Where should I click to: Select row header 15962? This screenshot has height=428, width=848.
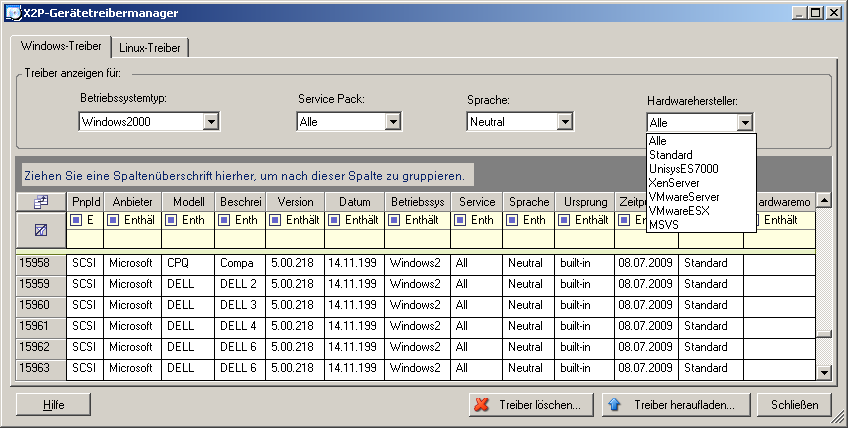(x=41, y=347)
